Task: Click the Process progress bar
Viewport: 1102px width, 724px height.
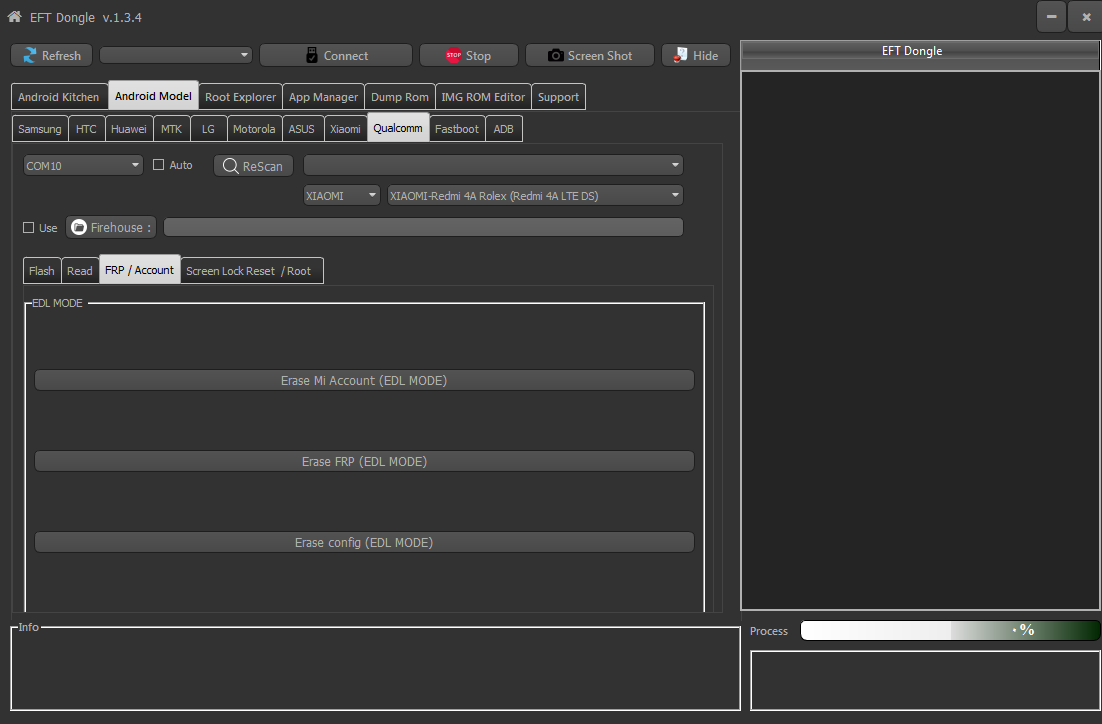Action: [950, 630]
